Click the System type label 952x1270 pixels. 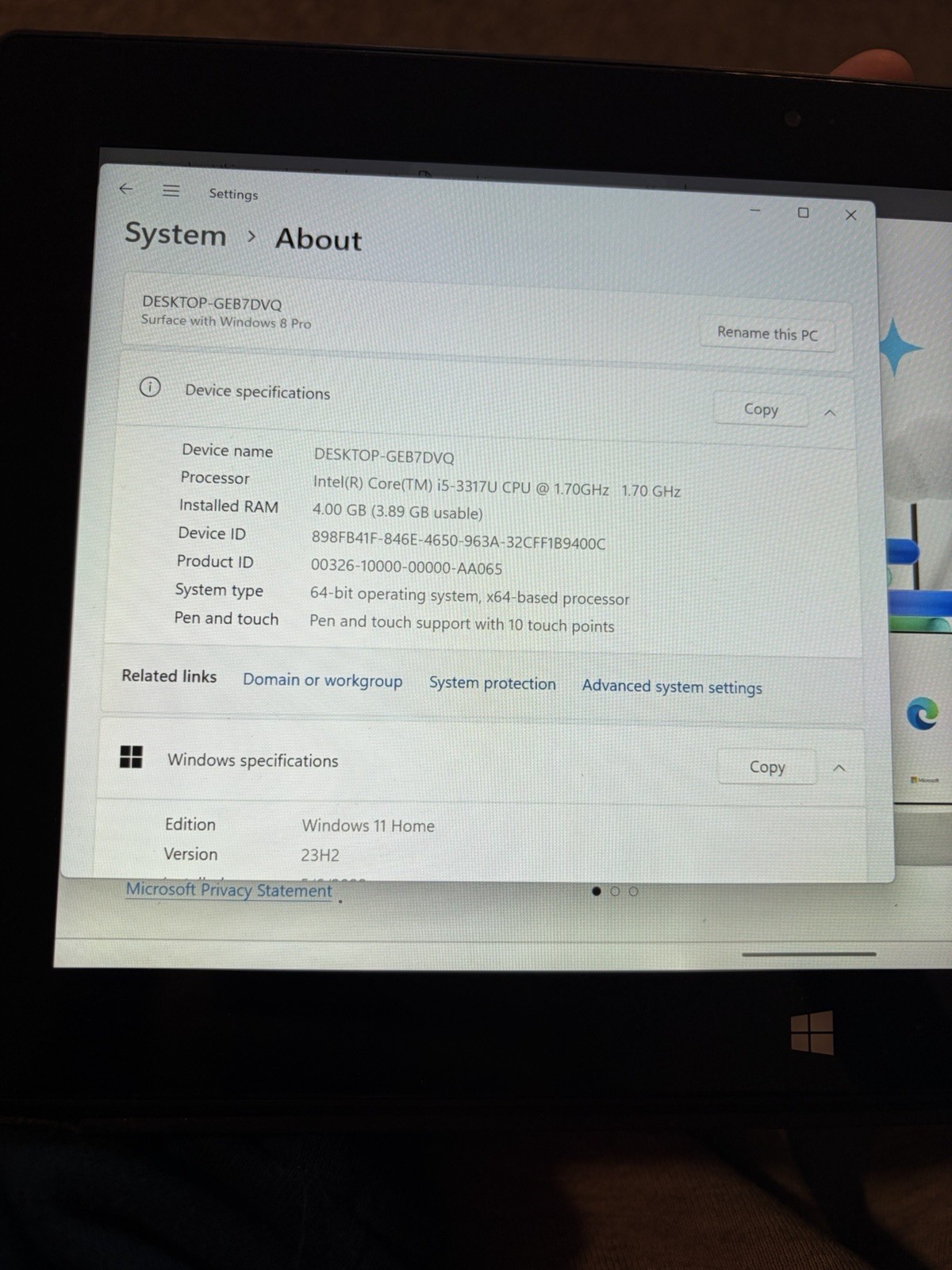219,590
